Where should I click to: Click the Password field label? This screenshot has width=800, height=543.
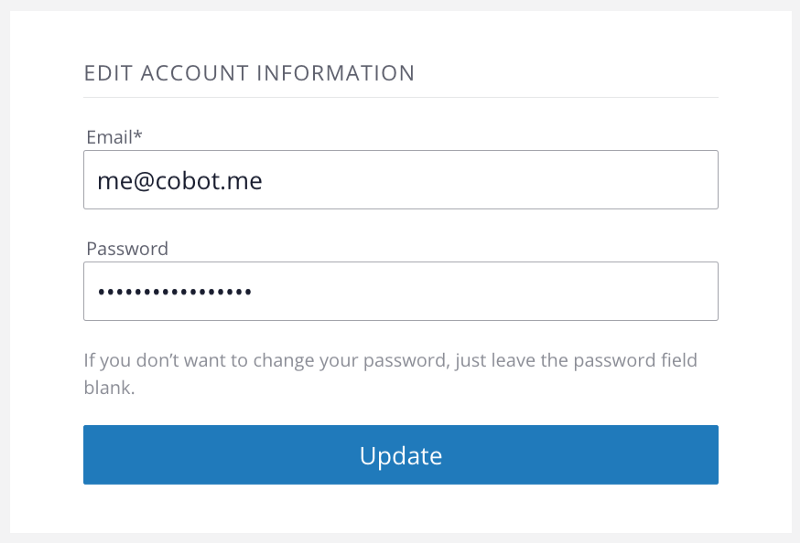[x=127, y=248]
